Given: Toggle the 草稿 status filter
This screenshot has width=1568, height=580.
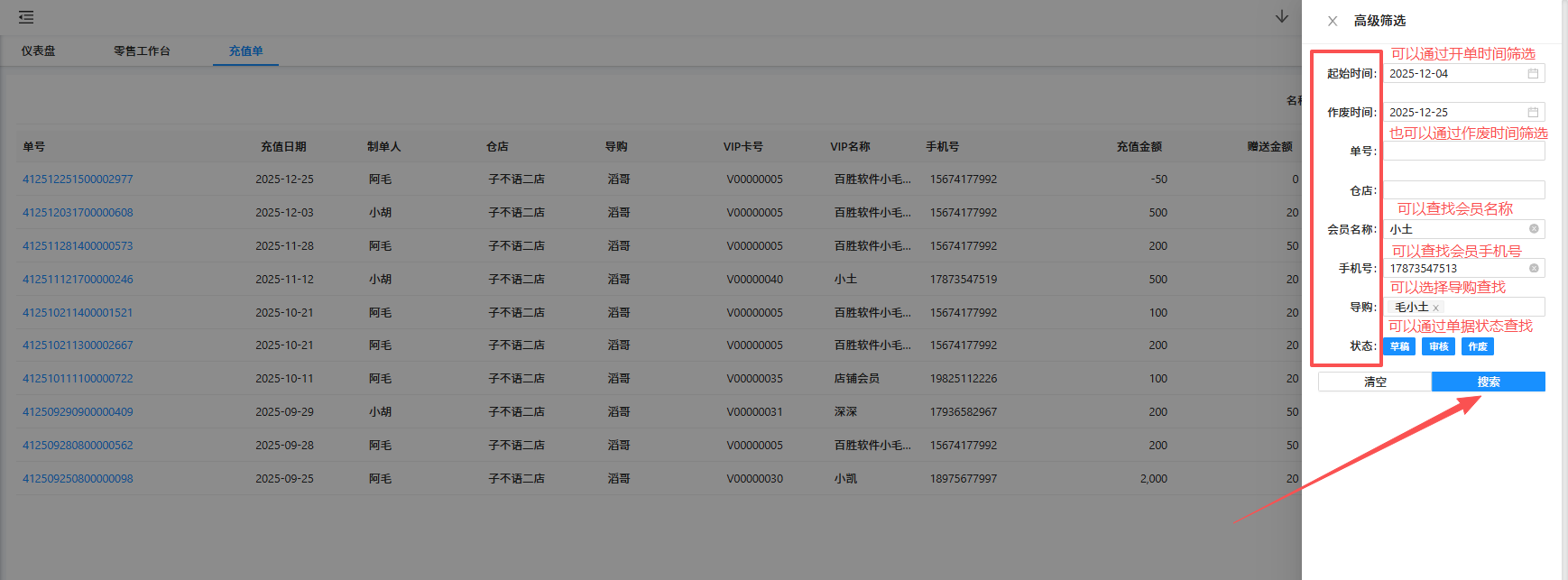Looking at the screenshot, I should (1399, 346).
